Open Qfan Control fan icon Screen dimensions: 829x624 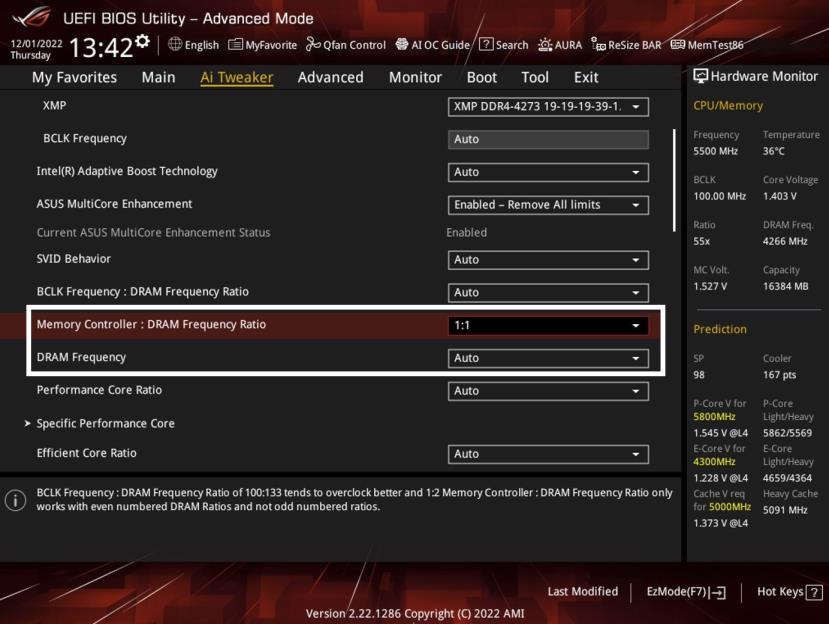[x=314, y=44]
